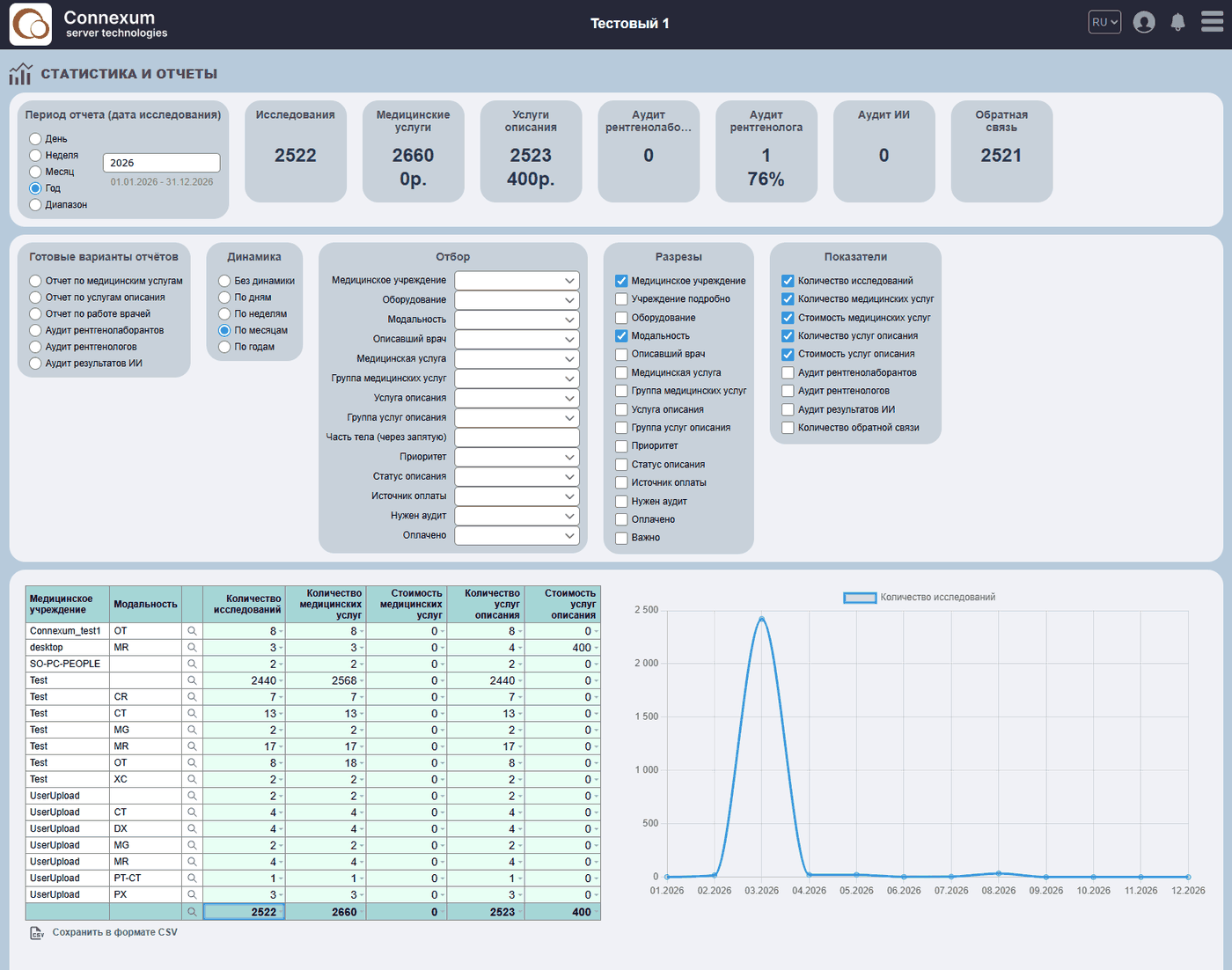Click the 'Часть тела' text field
Viewport: 1232px width, 970px height.
517,437
